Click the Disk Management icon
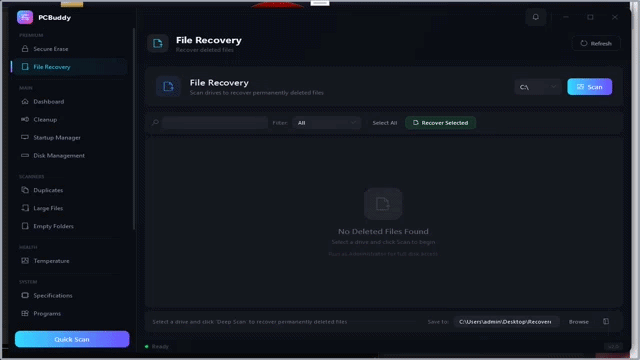Screen dimensions: 640x360 coord(25,155)
